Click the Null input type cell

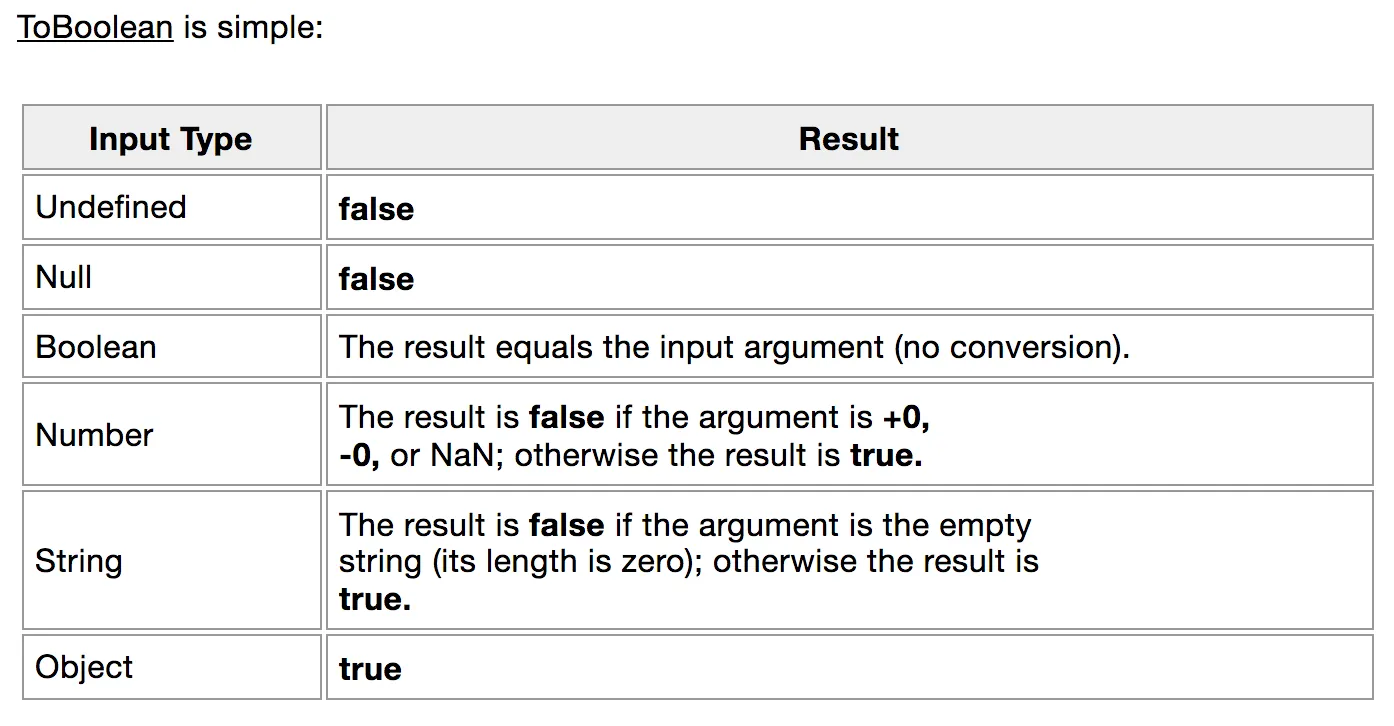(x=171, y=277)
